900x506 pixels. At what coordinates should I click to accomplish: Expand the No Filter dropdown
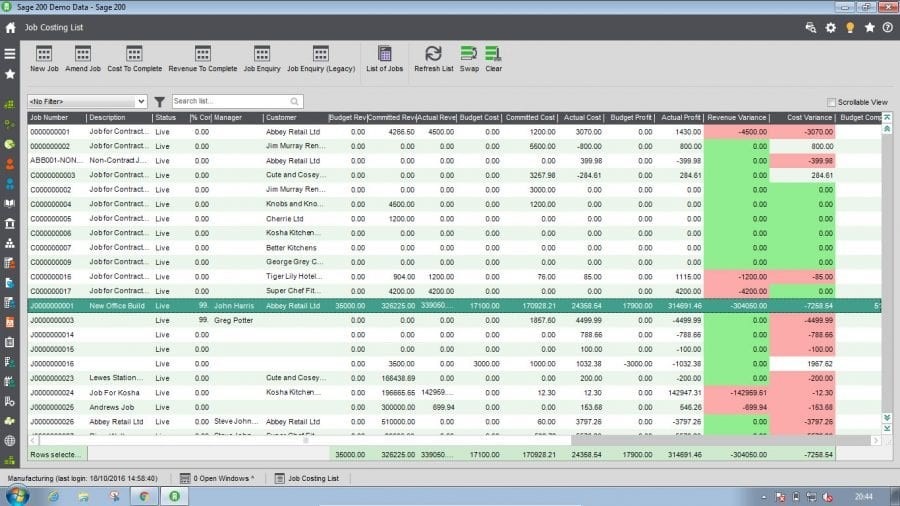[x=87, y=102]
